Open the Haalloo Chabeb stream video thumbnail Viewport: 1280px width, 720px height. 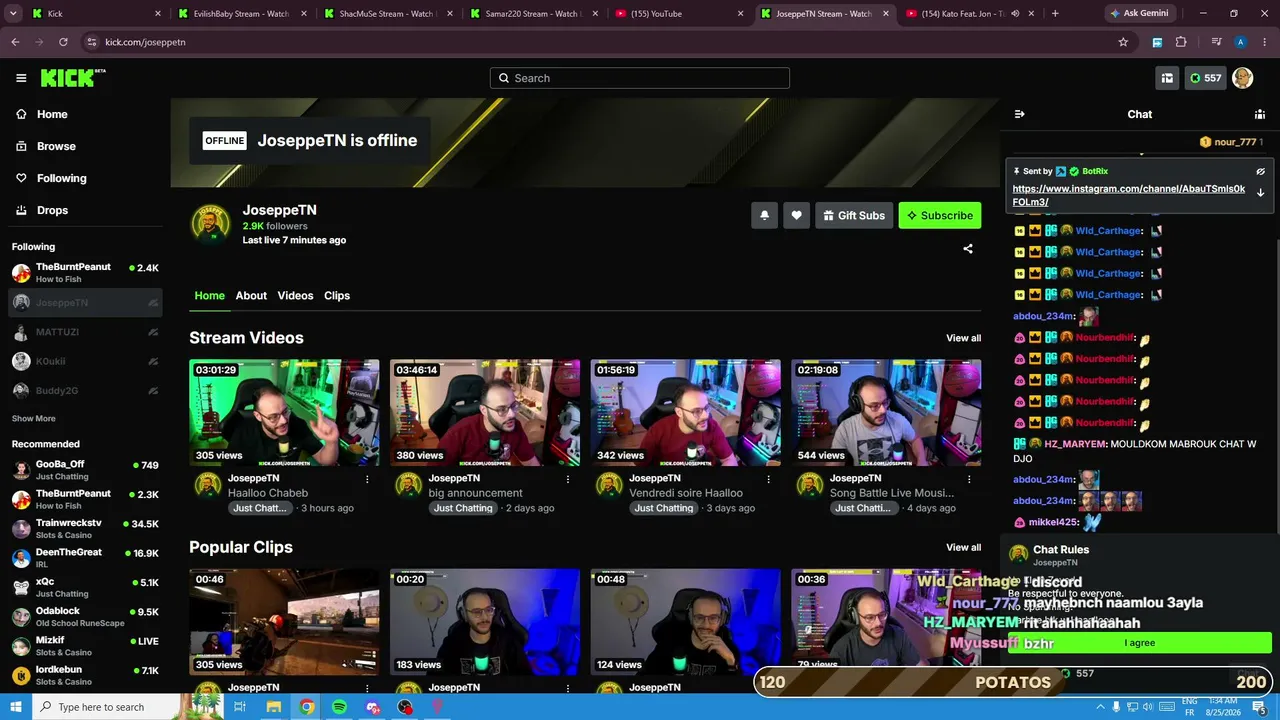tap(284, 412)
